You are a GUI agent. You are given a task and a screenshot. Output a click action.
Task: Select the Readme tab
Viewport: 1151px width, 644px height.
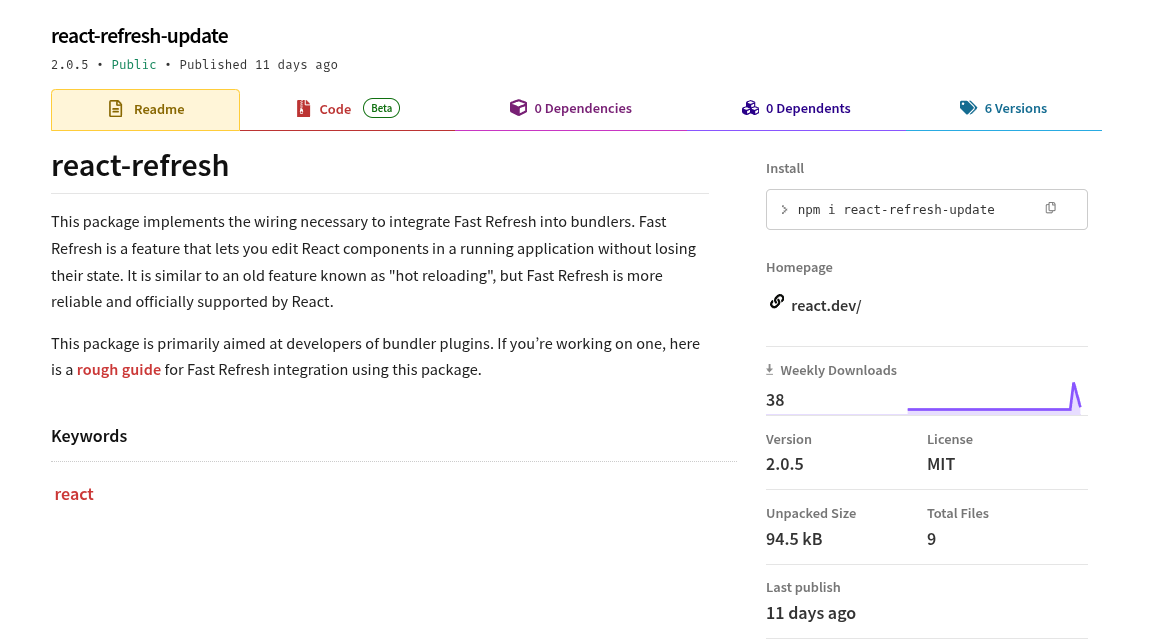[158, 108]
